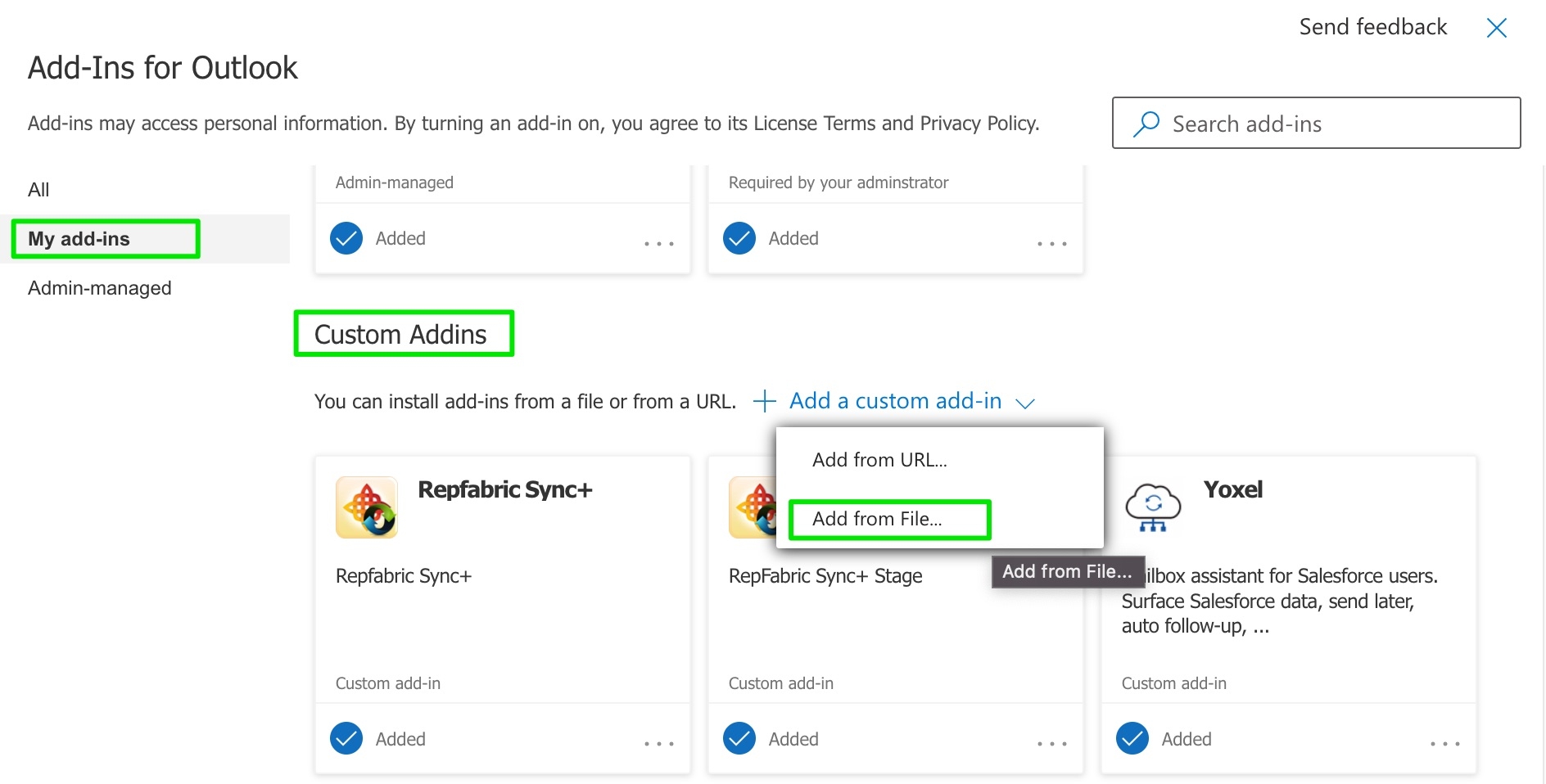The image size is (1546, 784).
Task: Open more options for Admin-managed add-in card
Action: [658, 243]
